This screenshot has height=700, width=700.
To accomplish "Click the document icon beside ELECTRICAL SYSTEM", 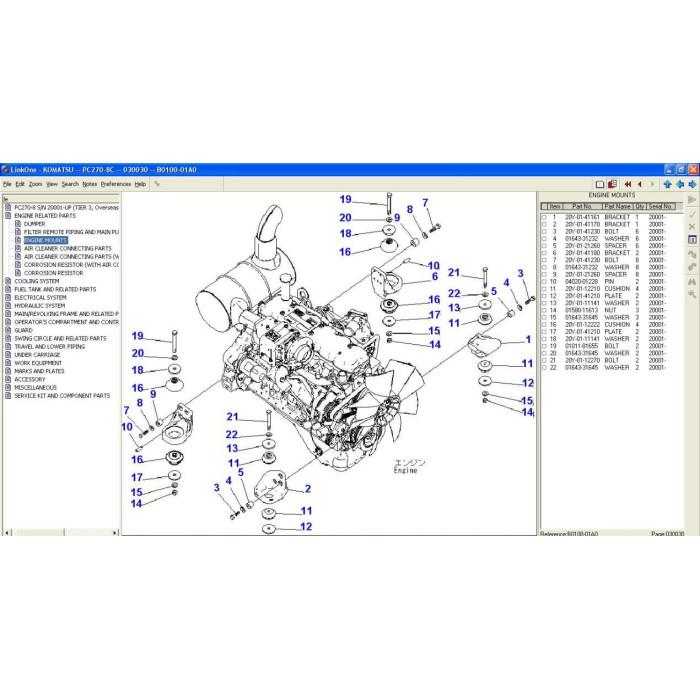I will coord(8,297).
